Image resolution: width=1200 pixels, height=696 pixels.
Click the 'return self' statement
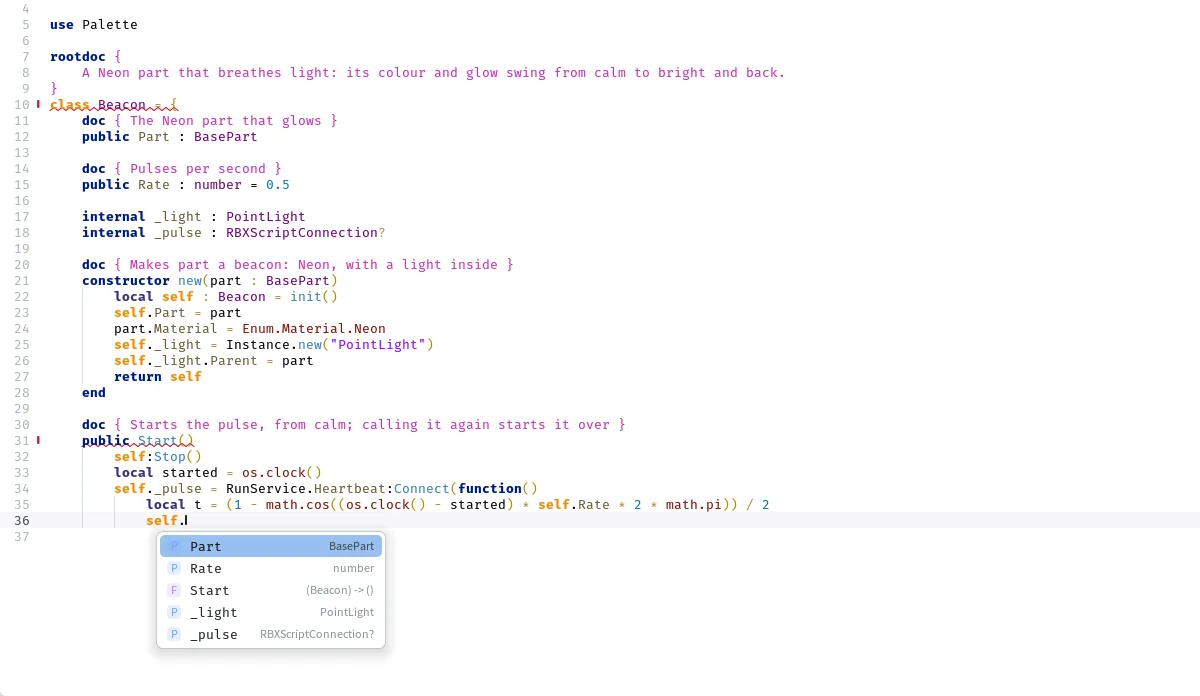158,376
